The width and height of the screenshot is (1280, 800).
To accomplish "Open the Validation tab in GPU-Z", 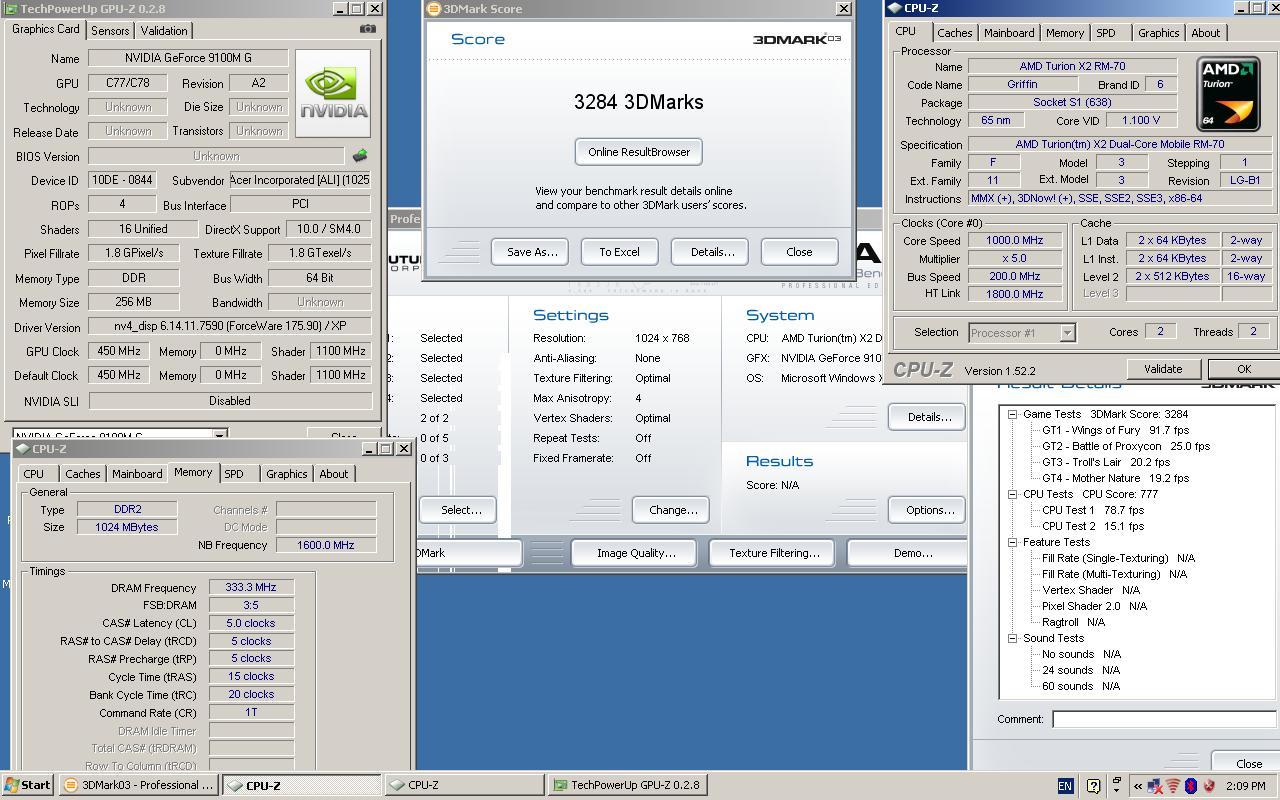I will (163, 31).
